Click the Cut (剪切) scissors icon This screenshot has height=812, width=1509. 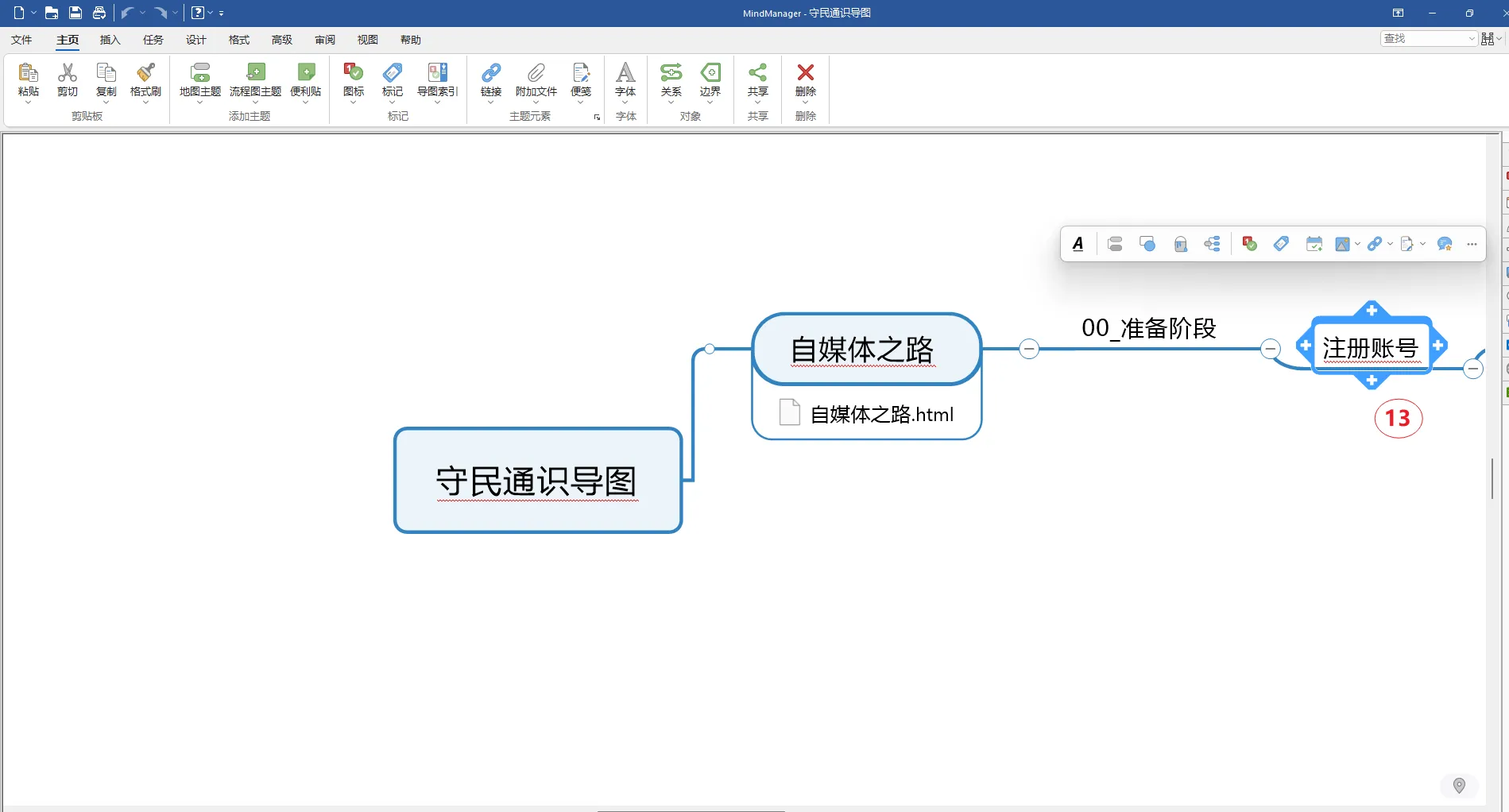68,73
